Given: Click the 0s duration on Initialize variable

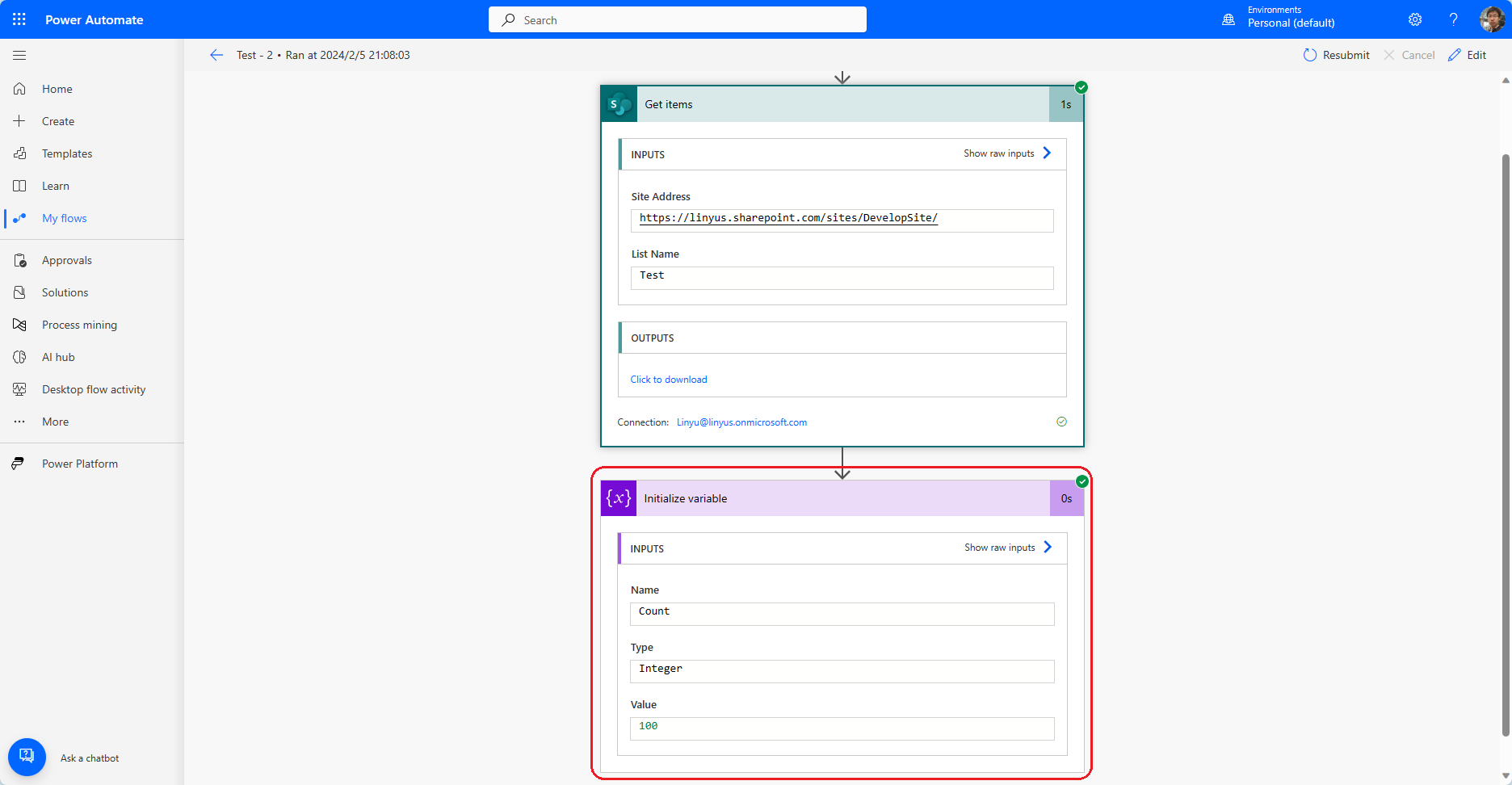Looking at the screenshot, I should click(x=1067, y=498).
